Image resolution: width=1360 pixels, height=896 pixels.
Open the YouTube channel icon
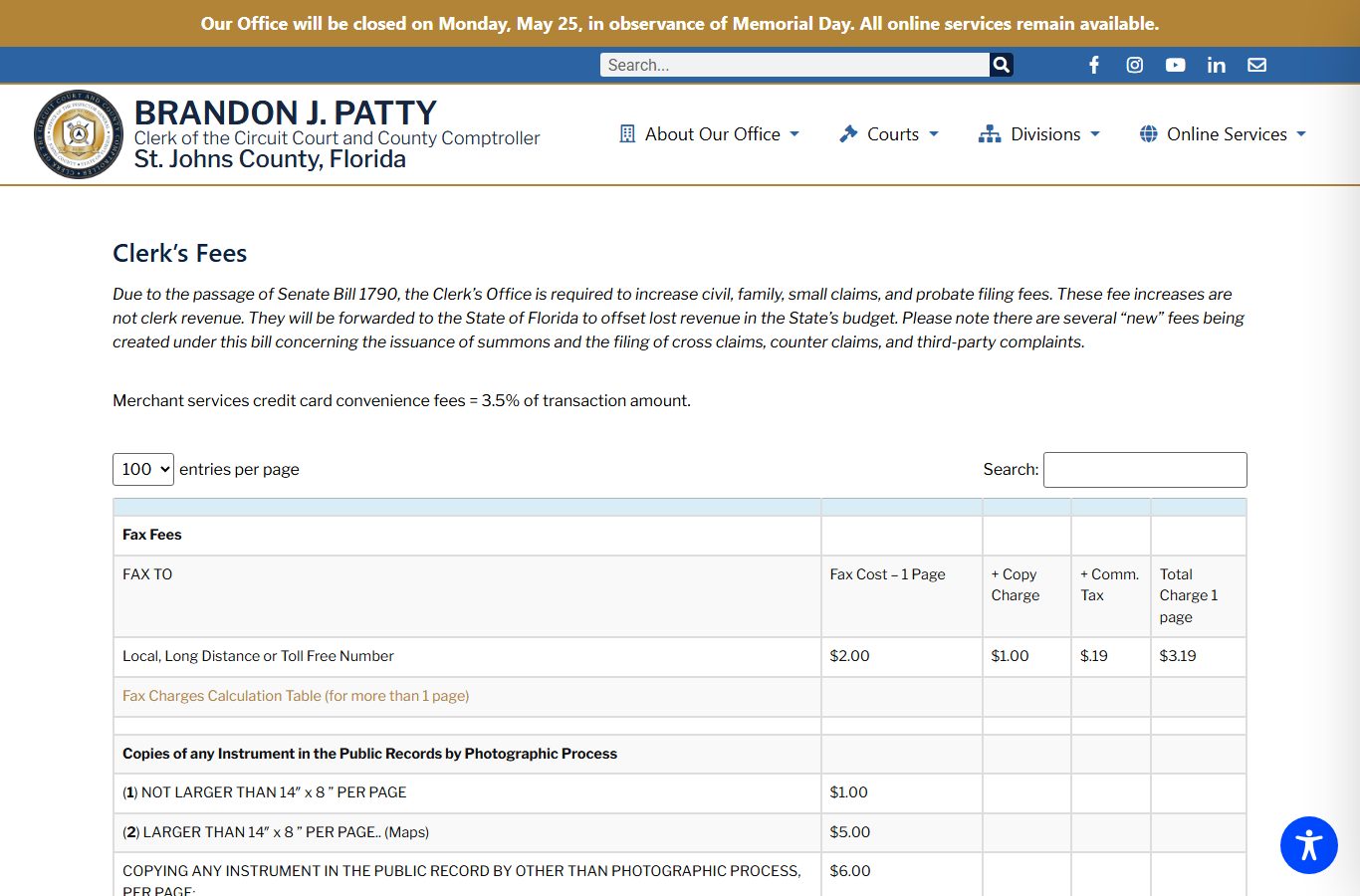1176,65
